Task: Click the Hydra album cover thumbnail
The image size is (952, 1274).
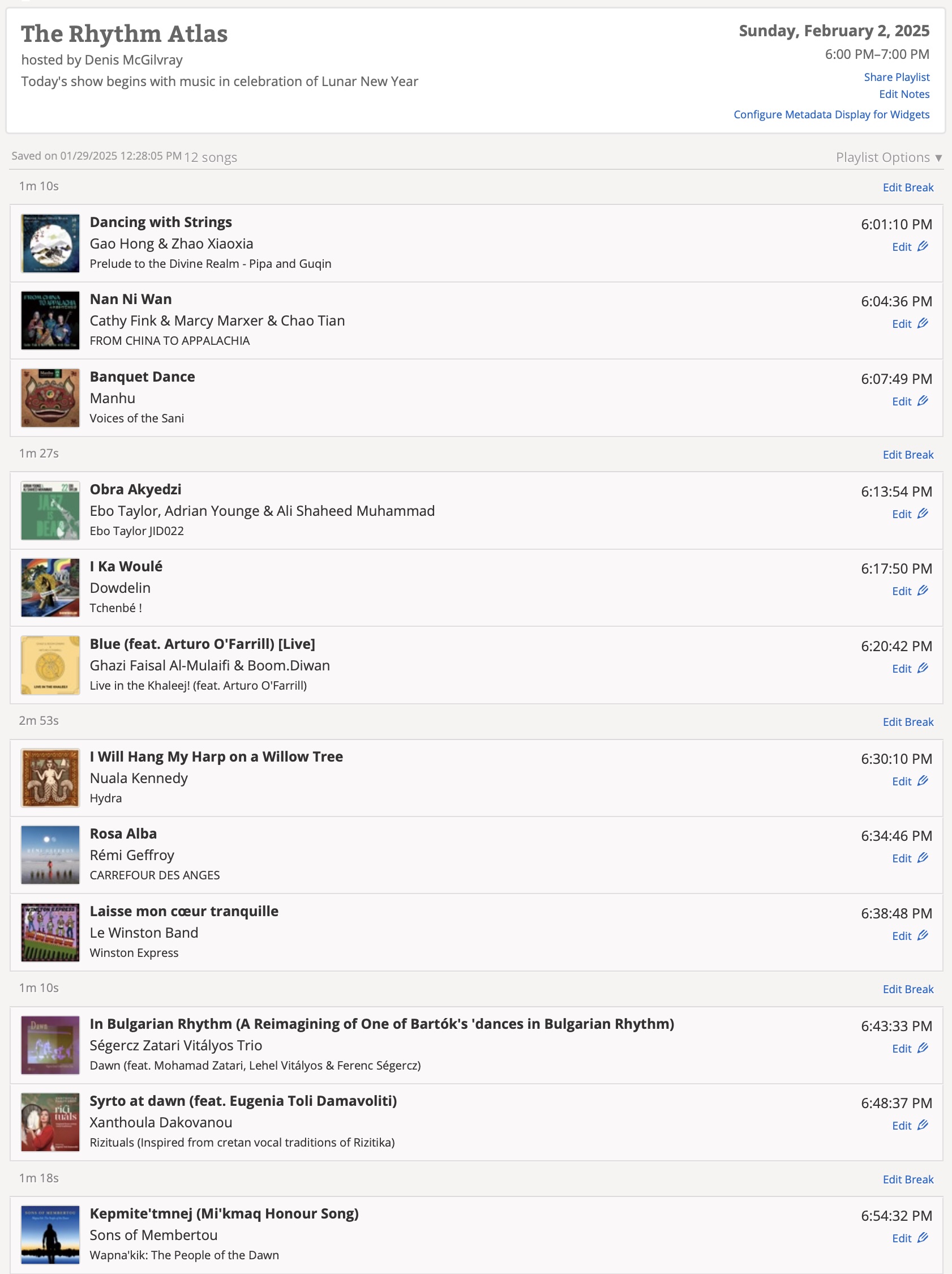Action: pyautogui.click(x=50, y=778)
